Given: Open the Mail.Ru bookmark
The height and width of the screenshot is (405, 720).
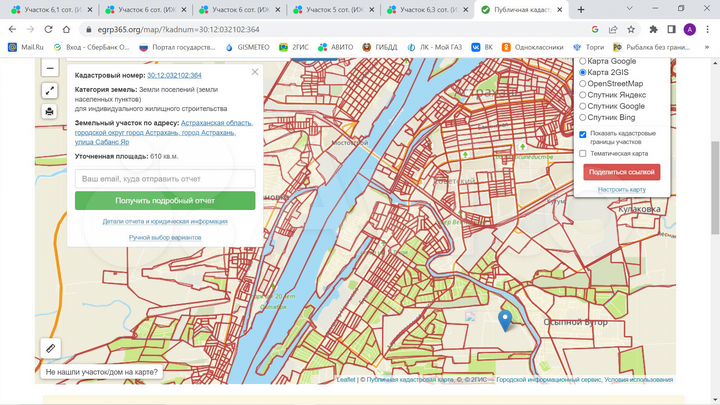Looking at the screenshot, I should [26, 47].
